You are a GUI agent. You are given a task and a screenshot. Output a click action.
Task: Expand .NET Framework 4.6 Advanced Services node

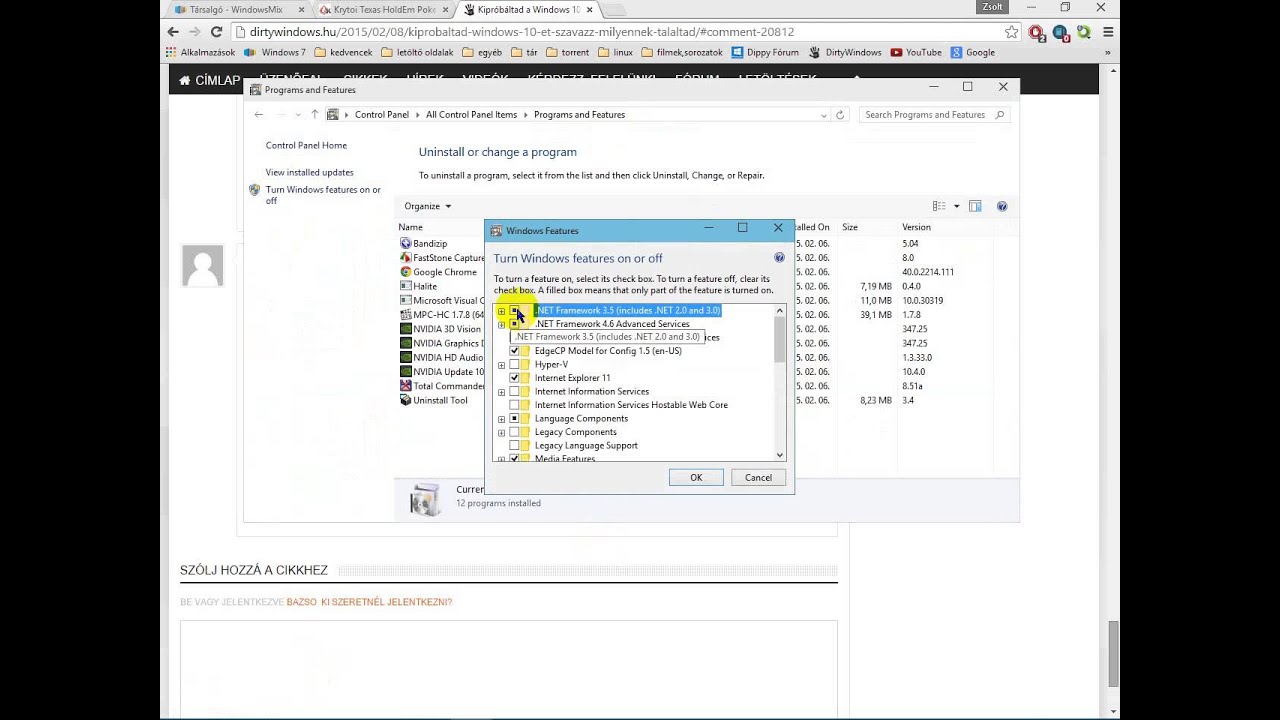[501, 324]
